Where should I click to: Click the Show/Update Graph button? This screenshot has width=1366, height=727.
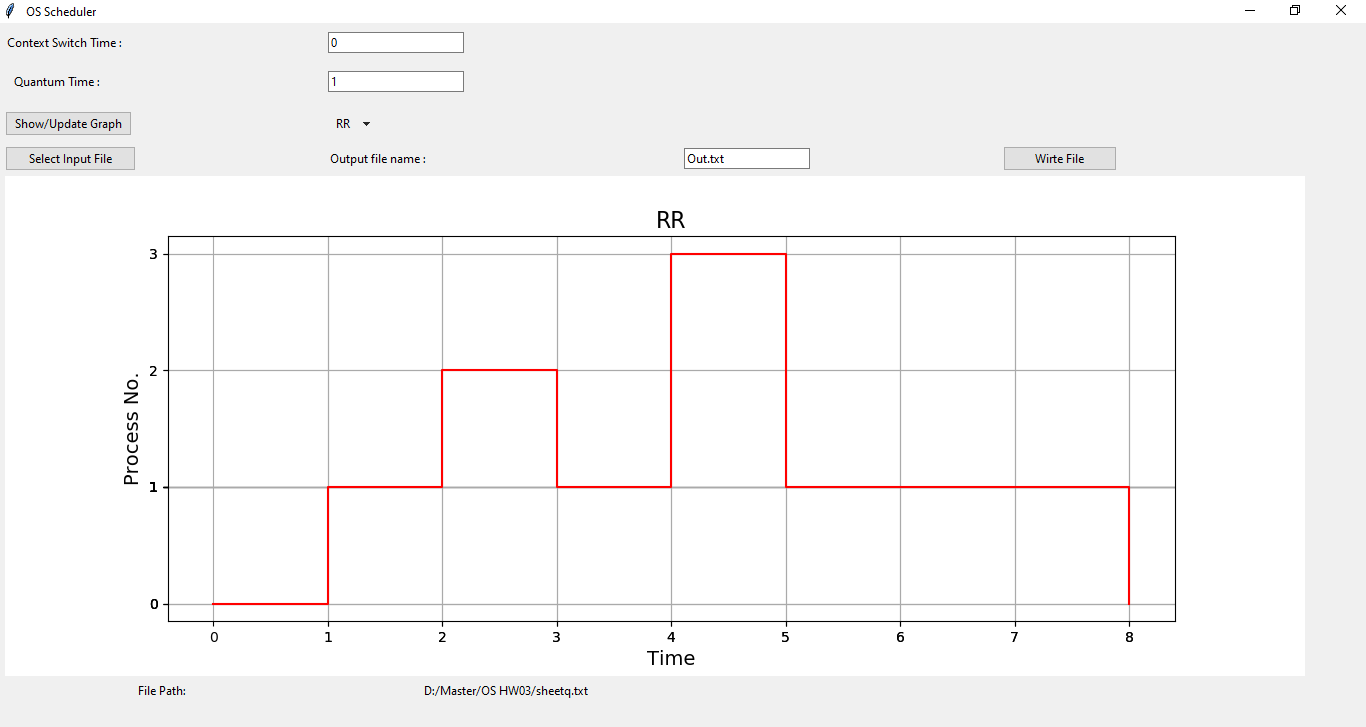pyautogui.click(x=68, y=124)
